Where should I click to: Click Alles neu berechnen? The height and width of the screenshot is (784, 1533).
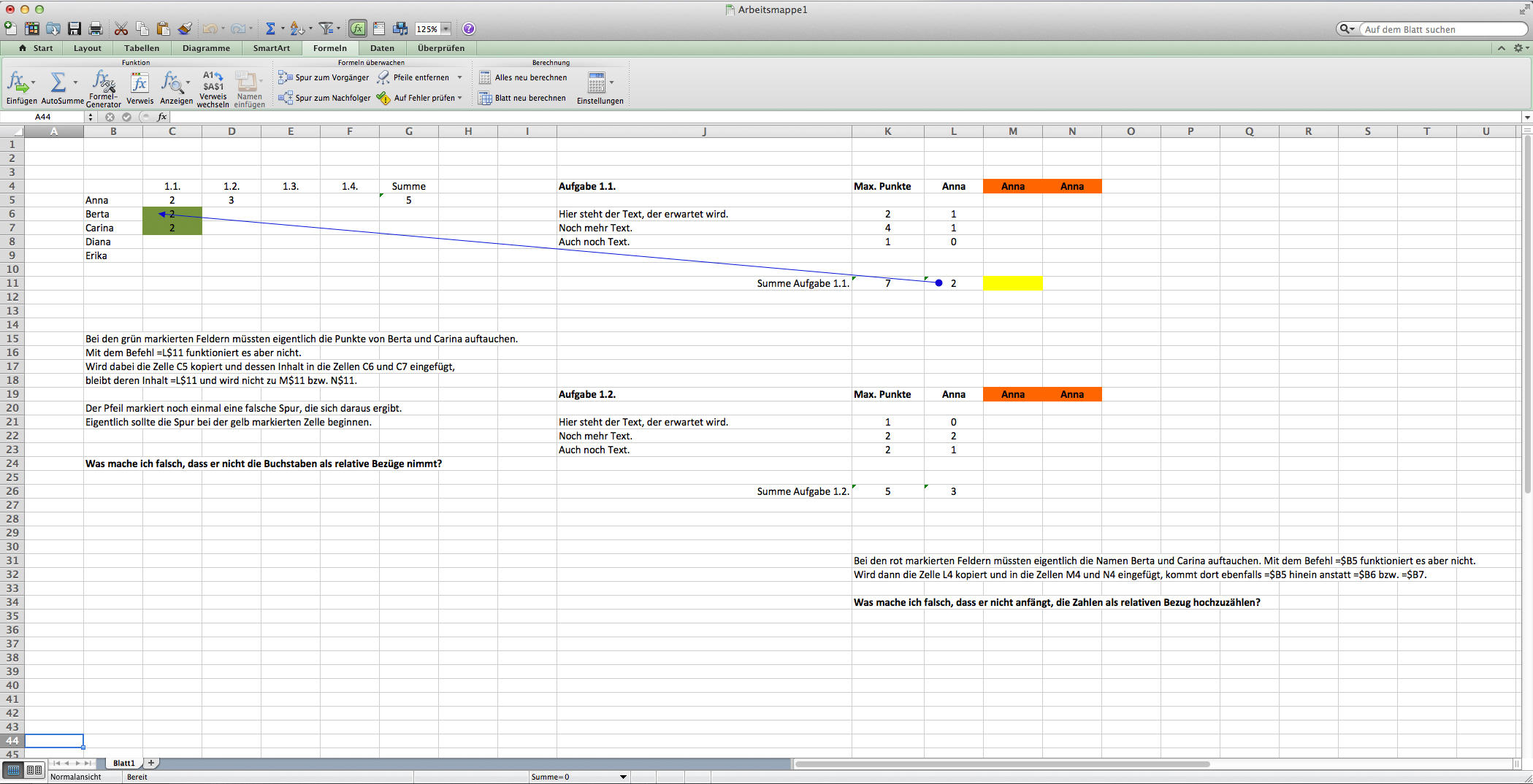pyautogui.click(x=523, y=77)
